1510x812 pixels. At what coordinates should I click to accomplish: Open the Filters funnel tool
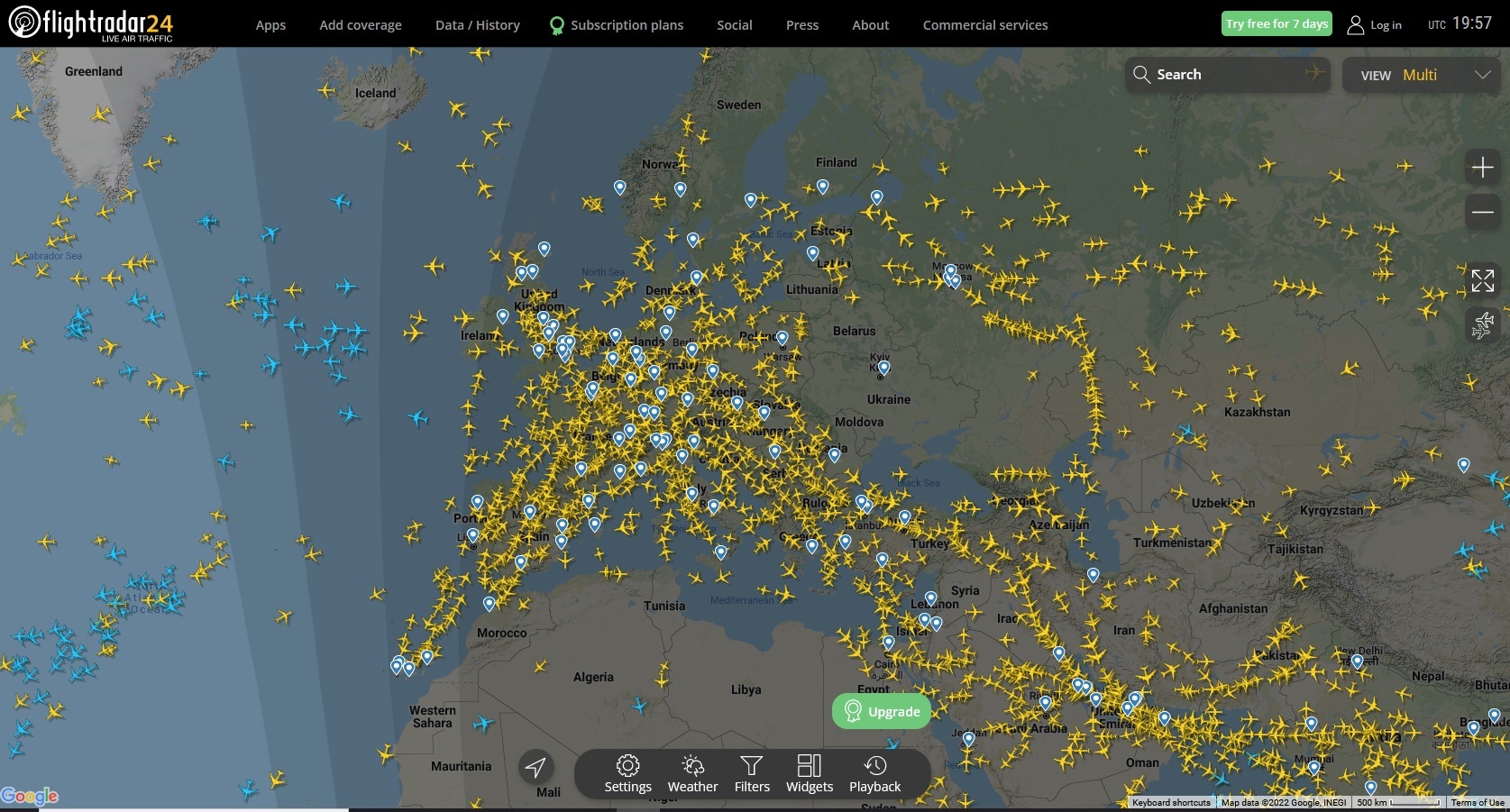tap(752, 774)
